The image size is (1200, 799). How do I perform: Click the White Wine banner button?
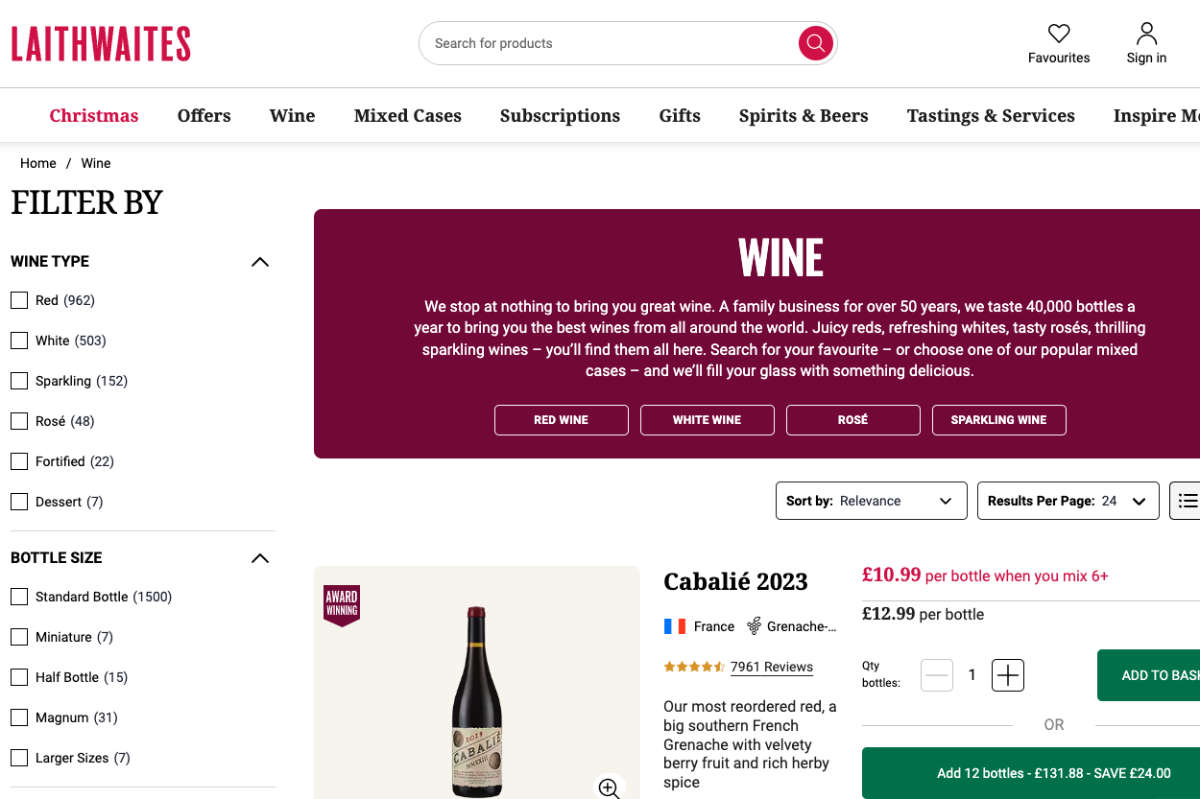point(707,420)
